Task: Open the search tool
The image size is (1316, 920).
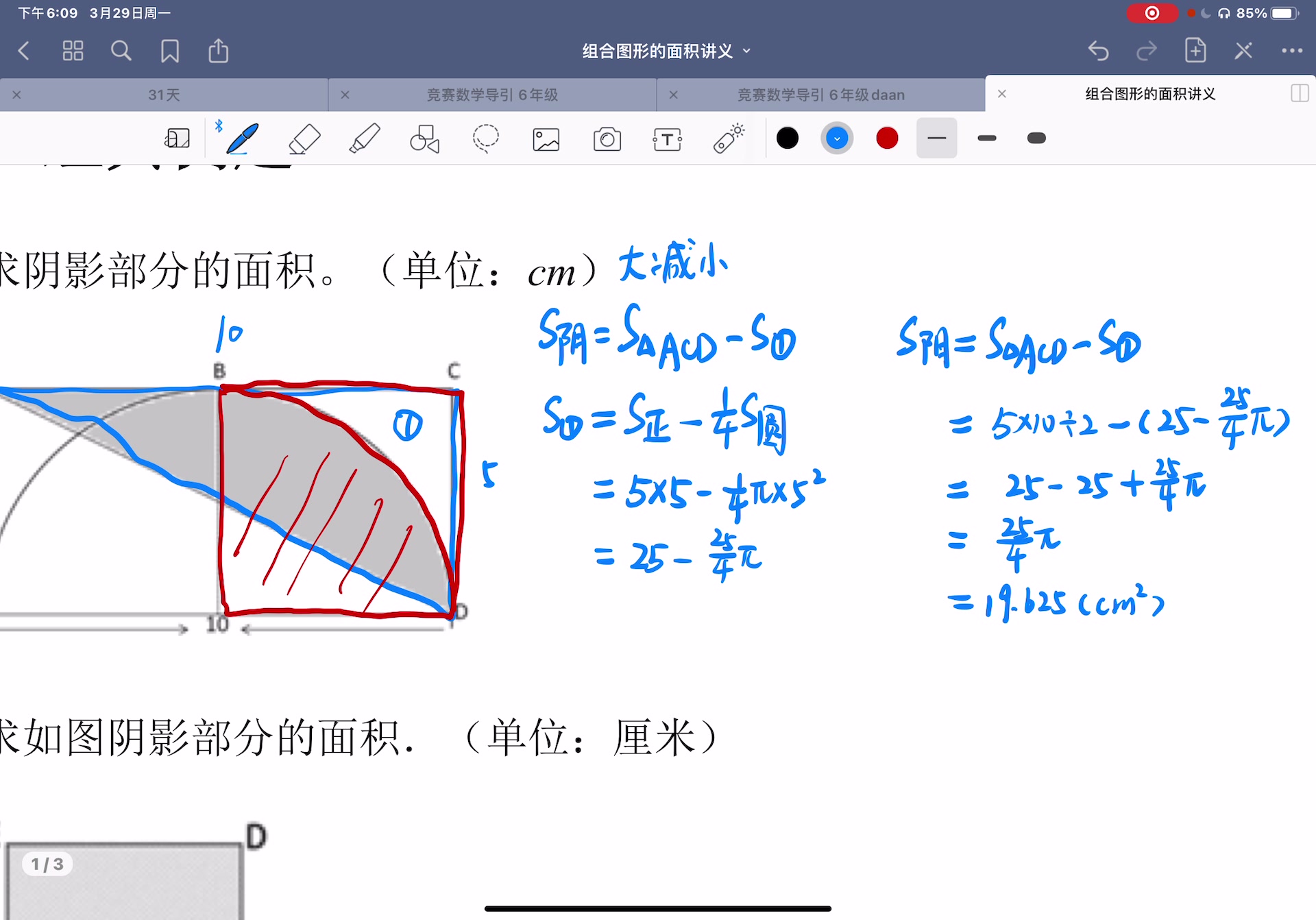Action: (x=121, y=51)
